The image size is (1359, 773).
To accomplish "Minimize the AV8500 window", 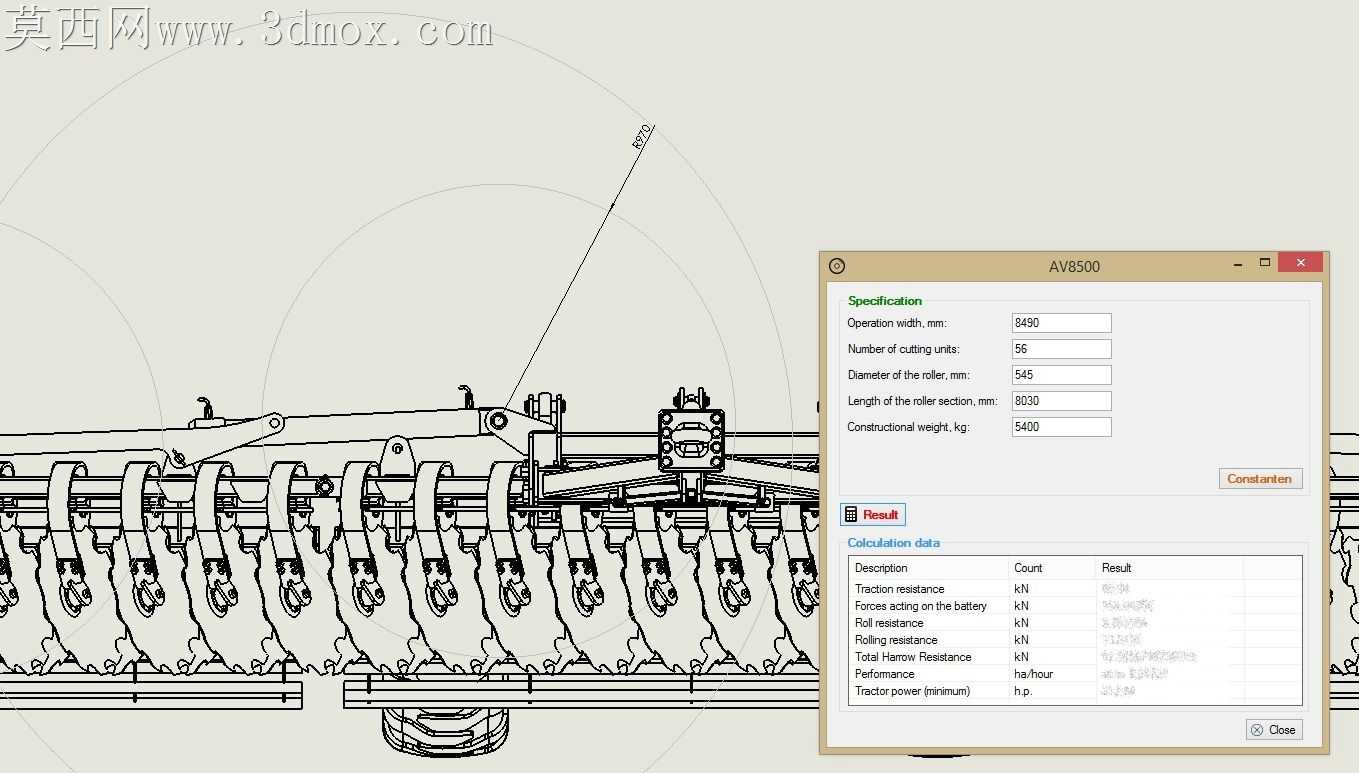I will (x=1239, y=265).
